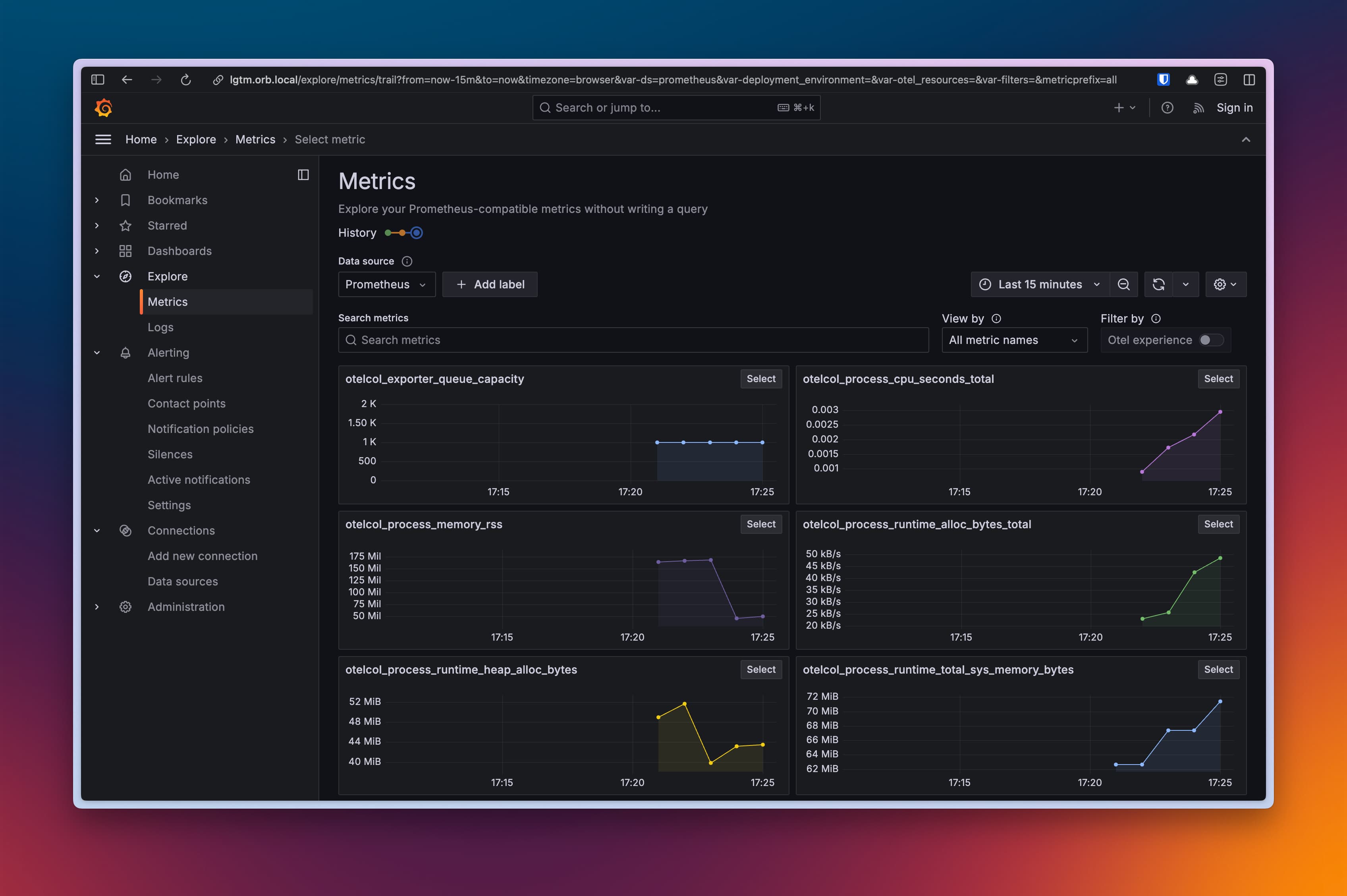Open the hamburger navigation menu
The width and height of the screenshot is (1347, 896).
(103, 139)
